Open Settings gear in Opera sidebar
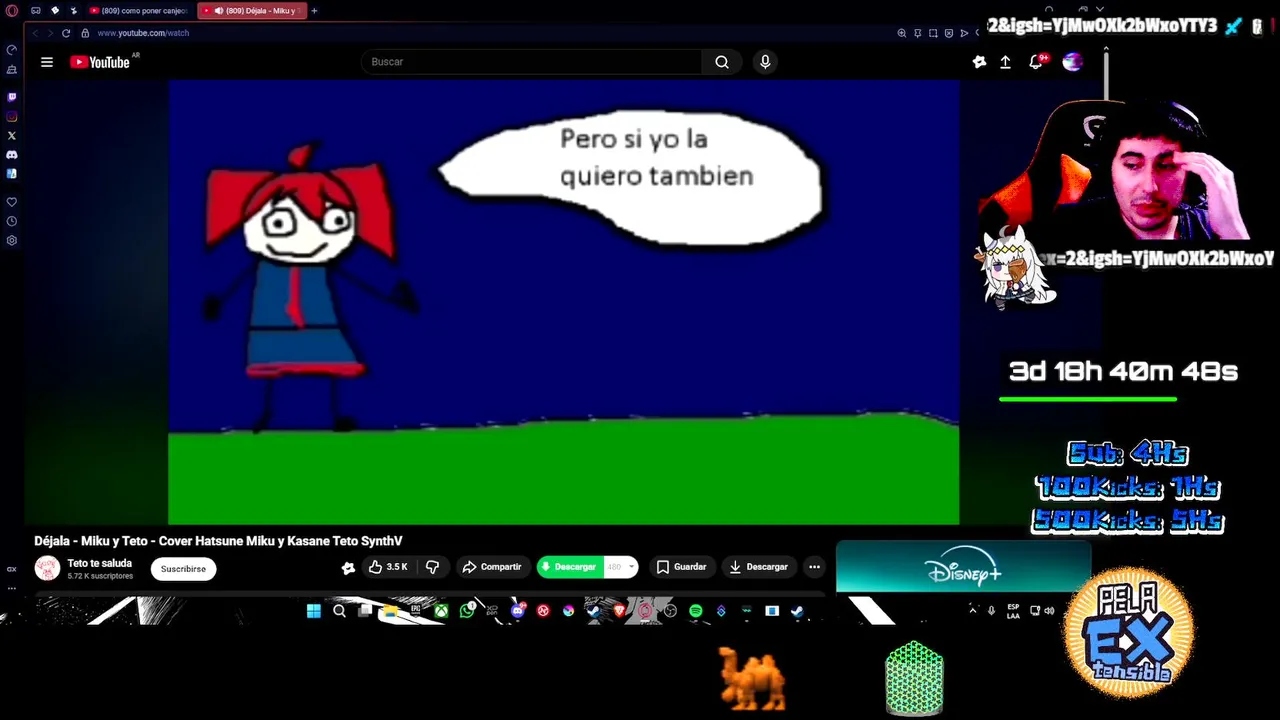This screenshot has width=1280, height=720. tap(12, 240)
